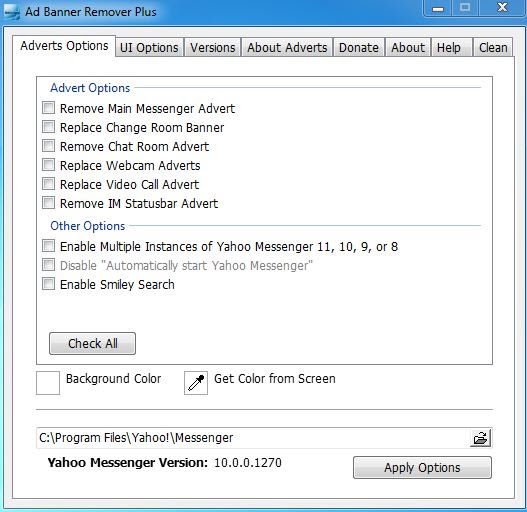Click the Get Color from Screen label

(275, 379)
